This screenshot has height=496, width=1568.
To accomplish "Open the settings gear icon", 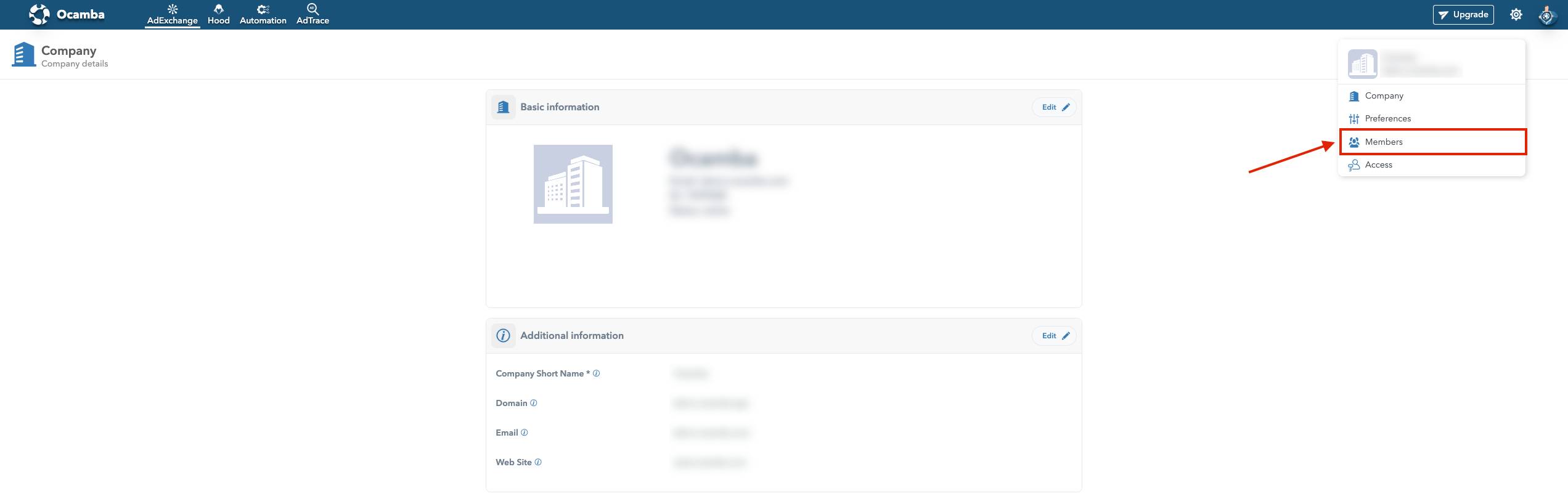I will pos(1516,15).
